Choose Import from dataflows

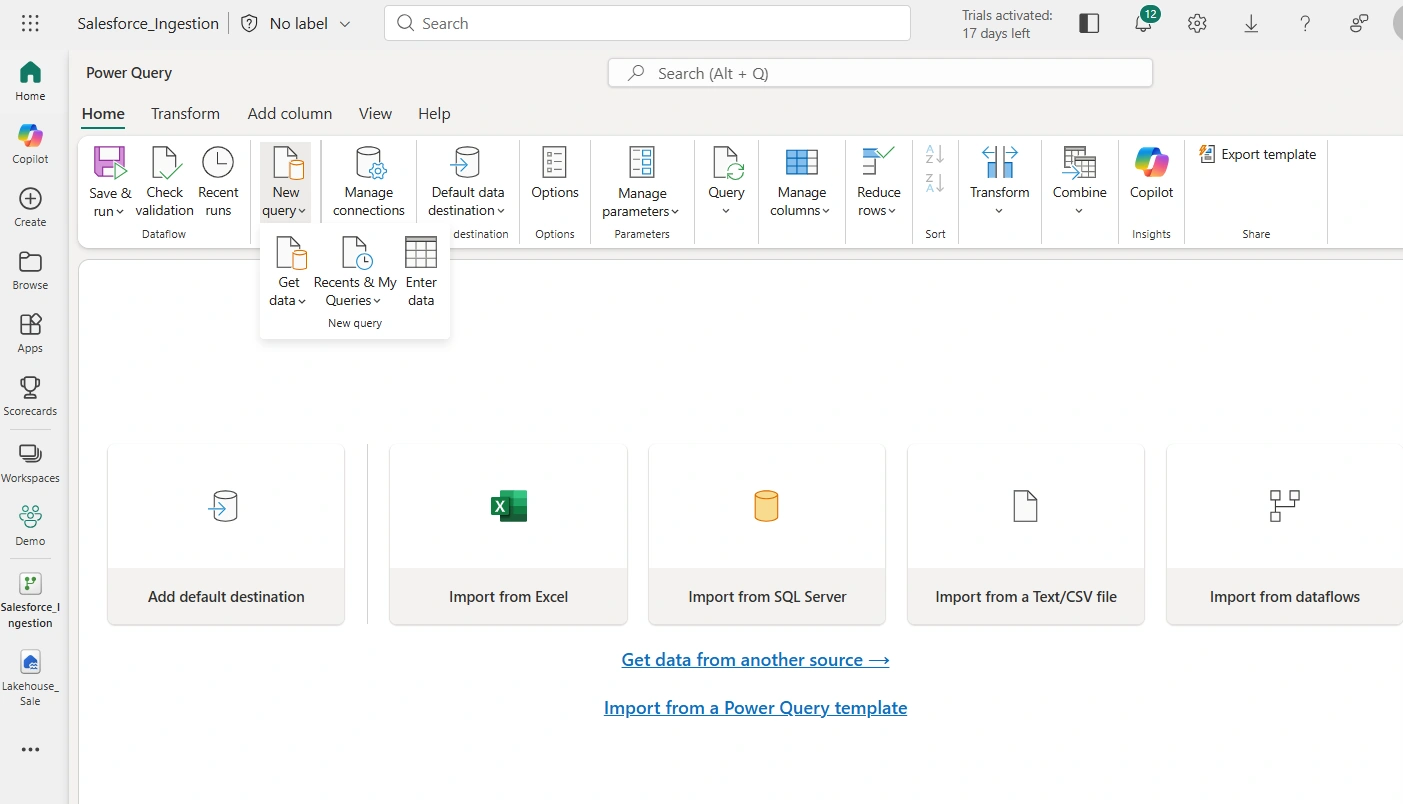point(1285,535)
